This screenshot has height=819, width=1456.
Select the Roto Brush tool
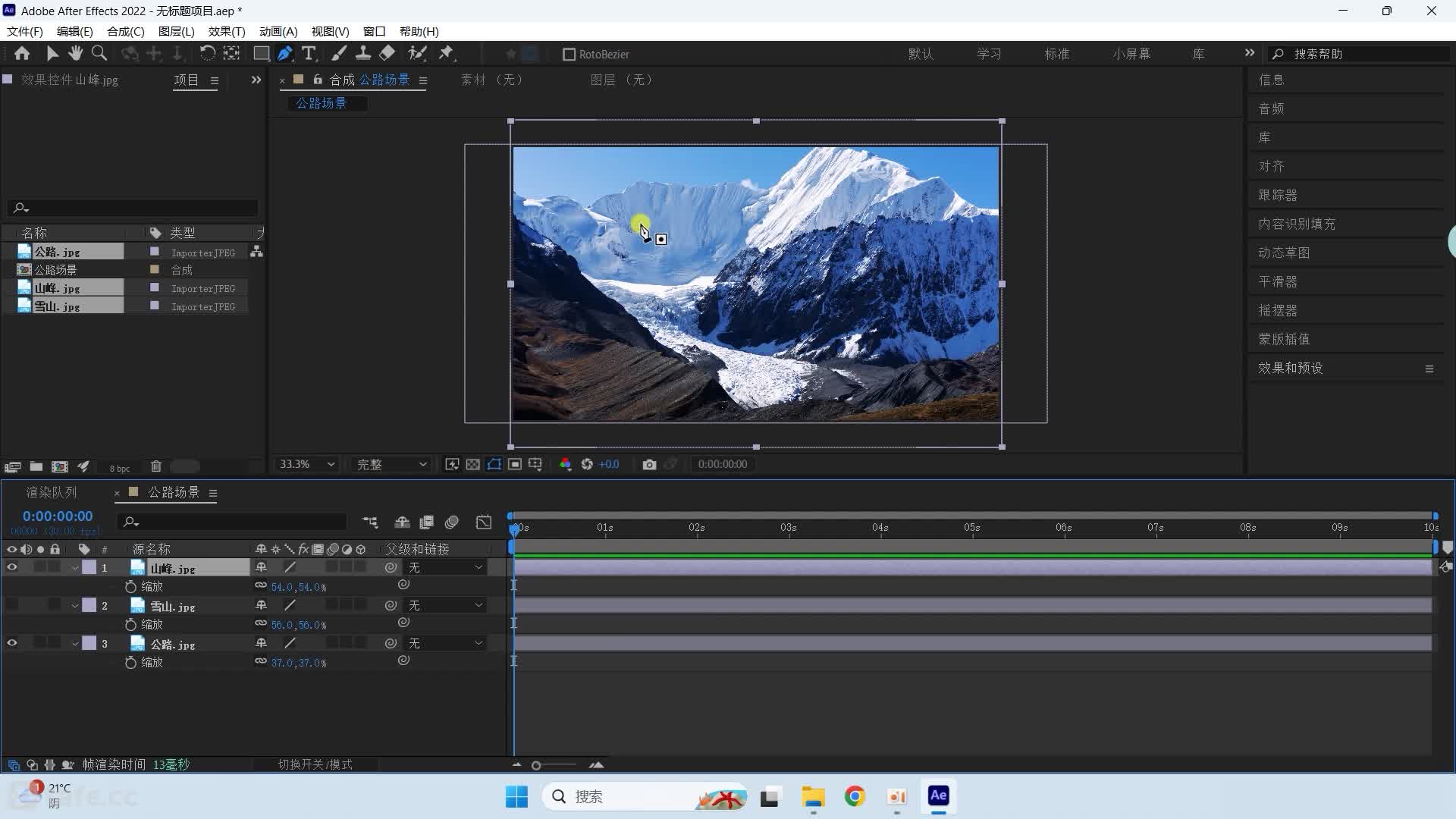coord(417,54)
